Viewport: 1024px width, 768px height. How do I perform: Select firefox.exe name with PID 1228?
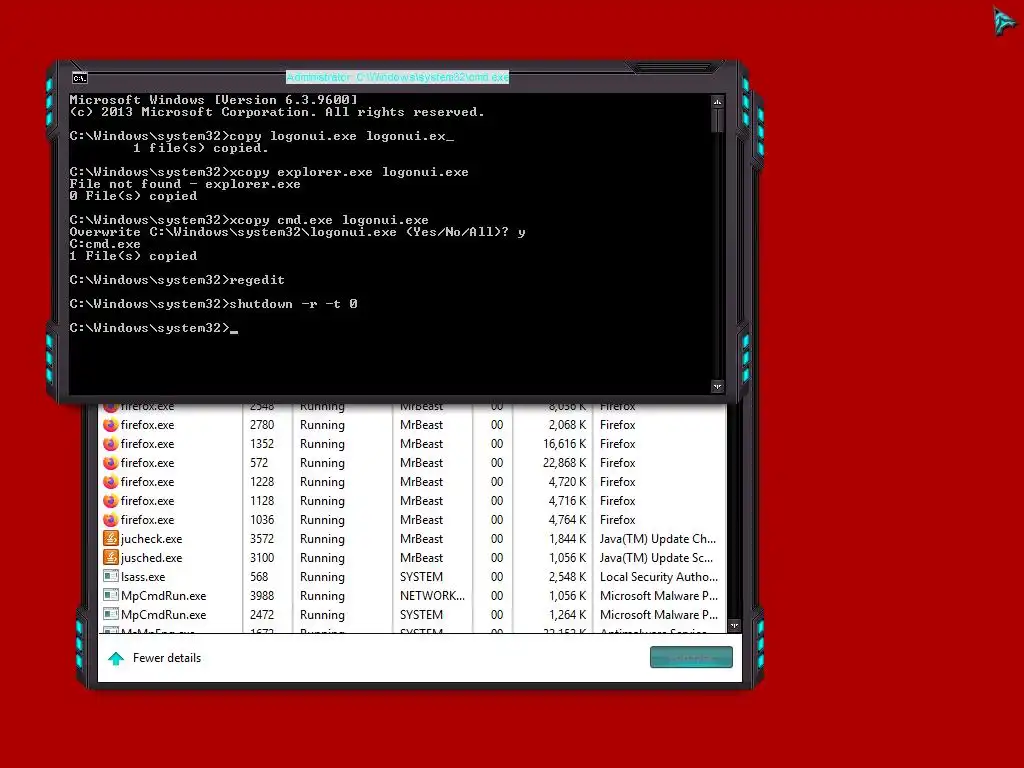click(148, 482)
